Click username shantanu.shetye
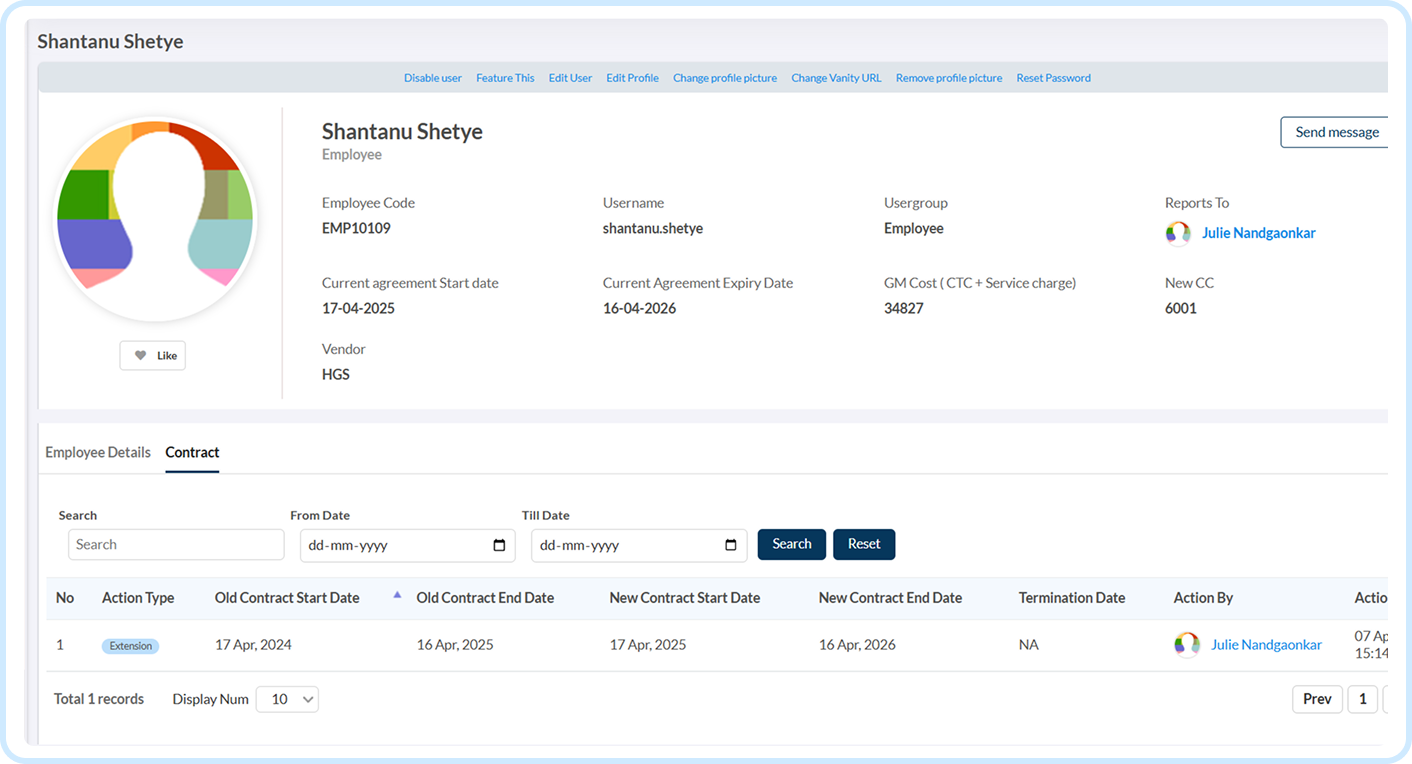Viewport: 1412px width, 764px height. [653, 228]
